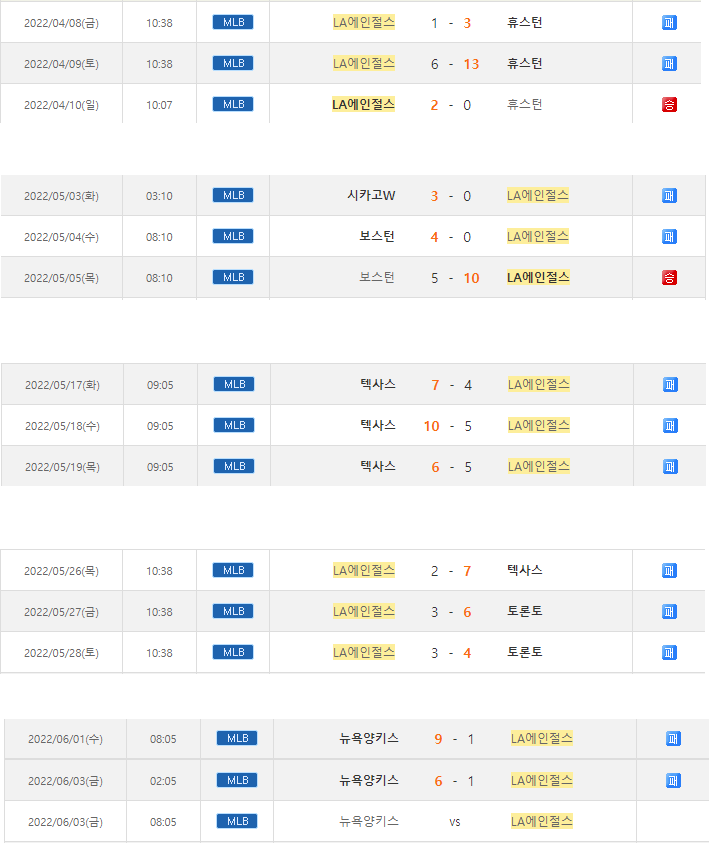The width and height of the screenshot is (709, 843).
Task: Click the loss icon for the 2022/05/18 game
Action: (670, 425)
